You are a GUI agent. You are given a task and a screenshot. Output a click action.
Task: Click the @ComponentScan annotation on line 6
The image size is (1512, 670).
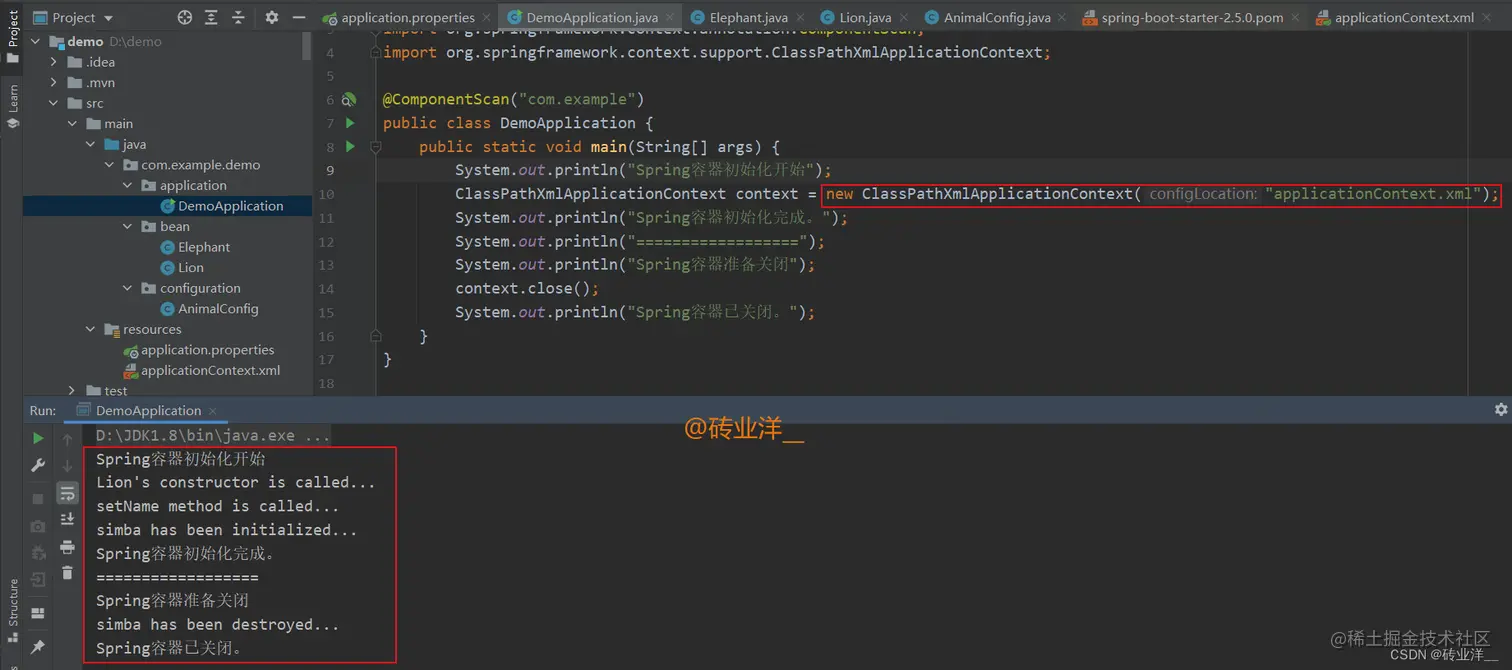[x=447, y=100]
